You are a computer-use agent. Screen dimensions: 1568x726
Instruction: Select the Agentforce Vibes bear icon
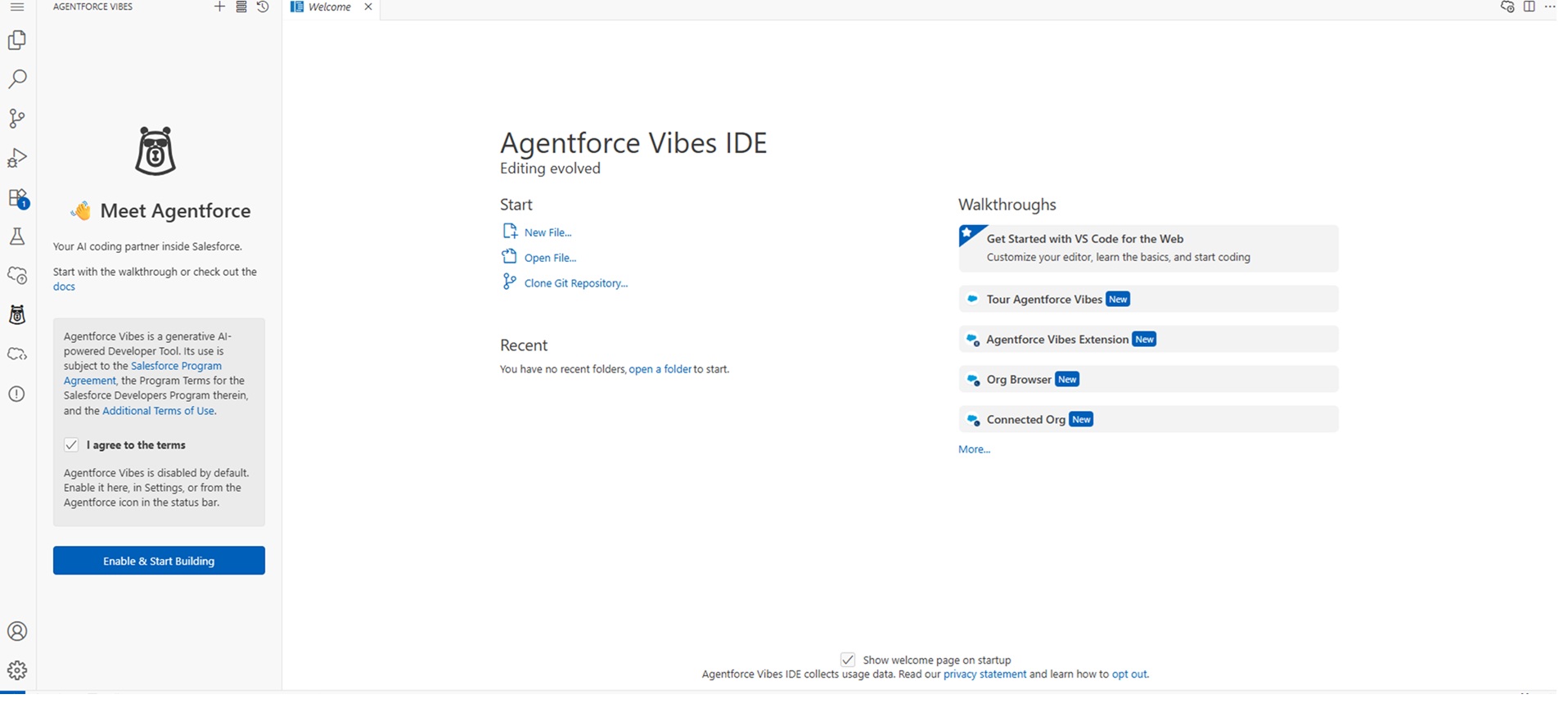point(17,315)
